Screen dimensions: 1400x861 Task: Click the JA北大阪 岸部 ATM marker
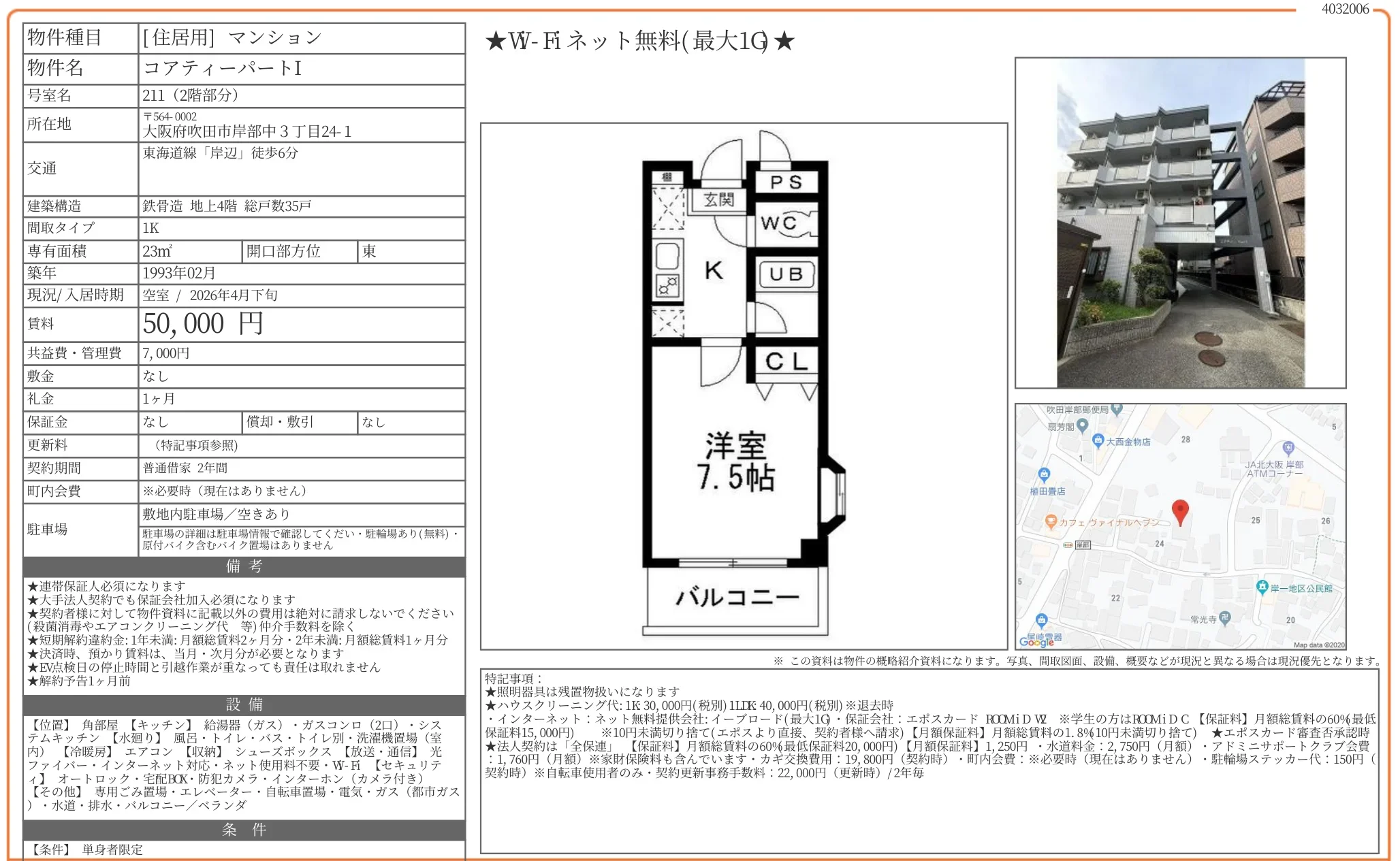pos(1288,448)
